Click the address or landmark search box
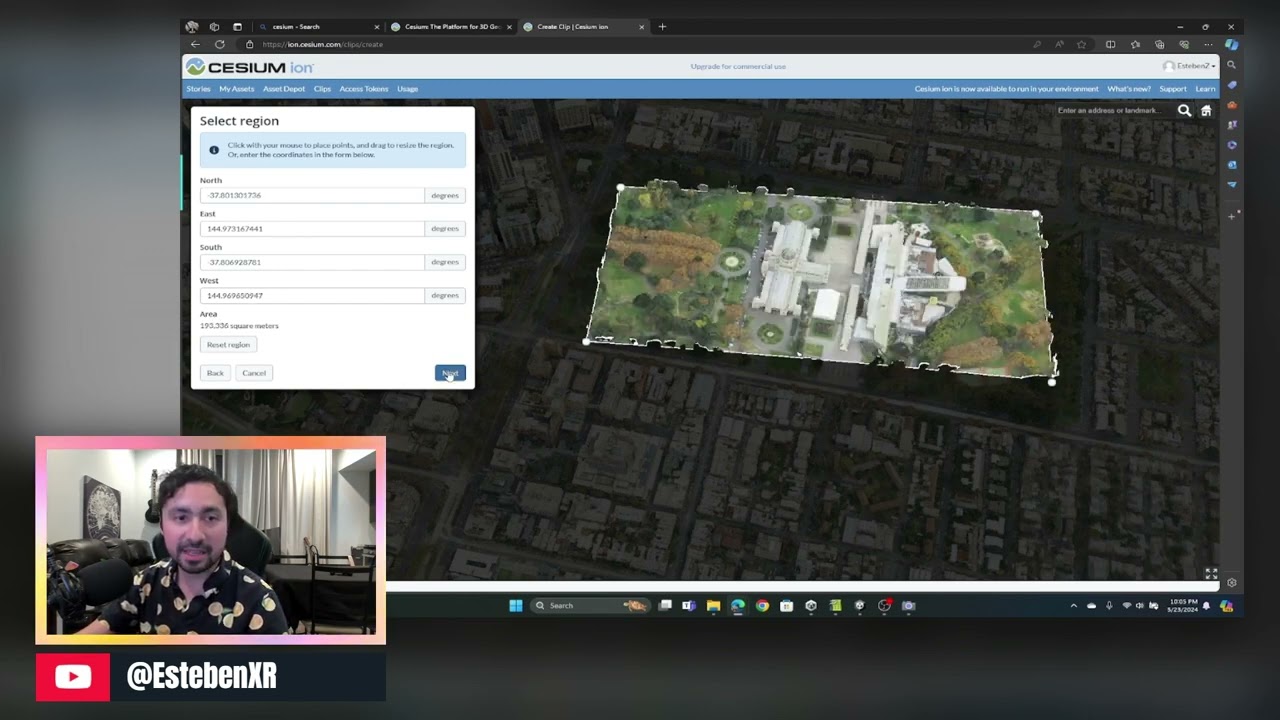This screenshot has width=1280, height=720. [1113, 110]
